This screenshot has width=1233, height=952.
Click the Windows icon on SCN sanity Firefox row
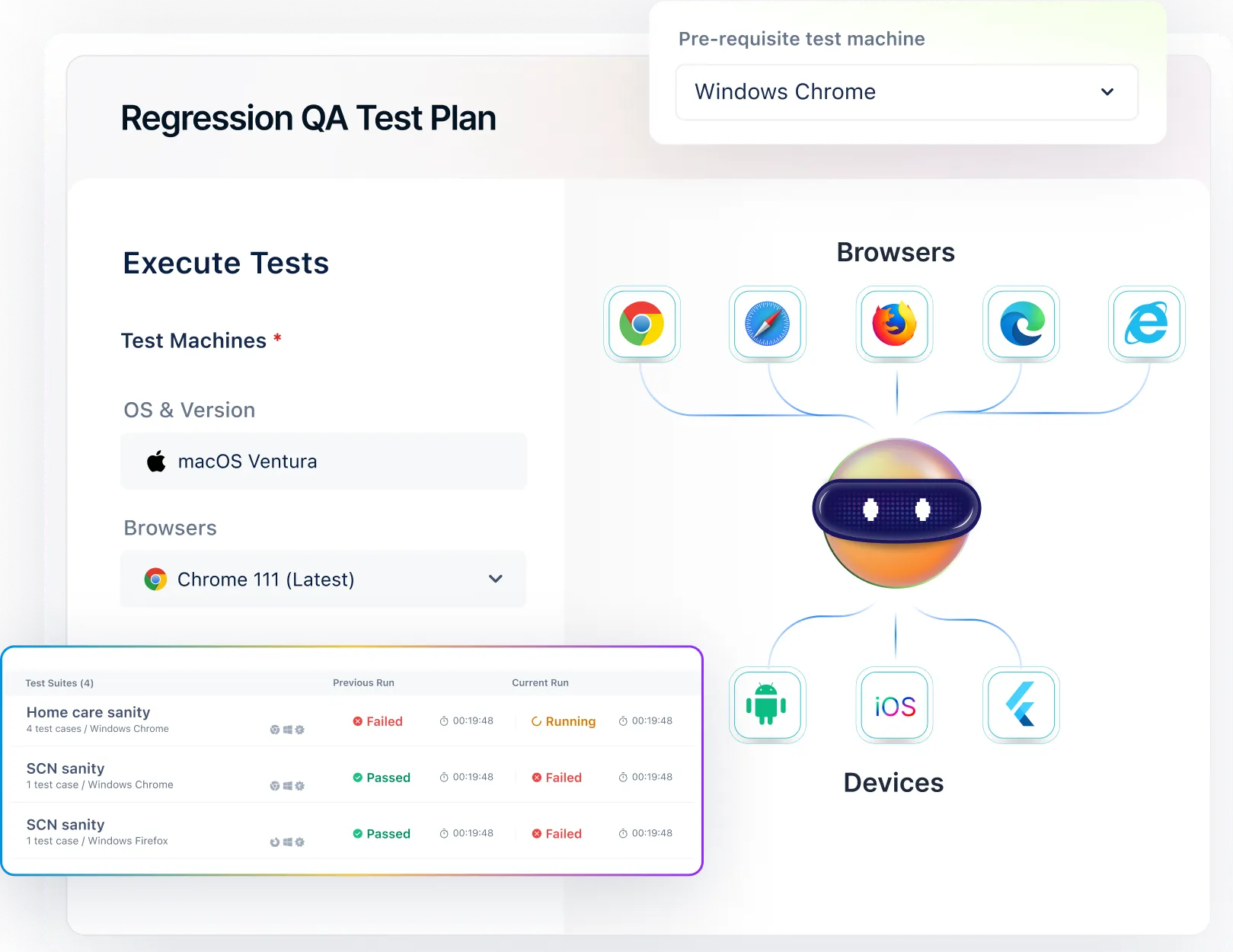tap(286, 842)
